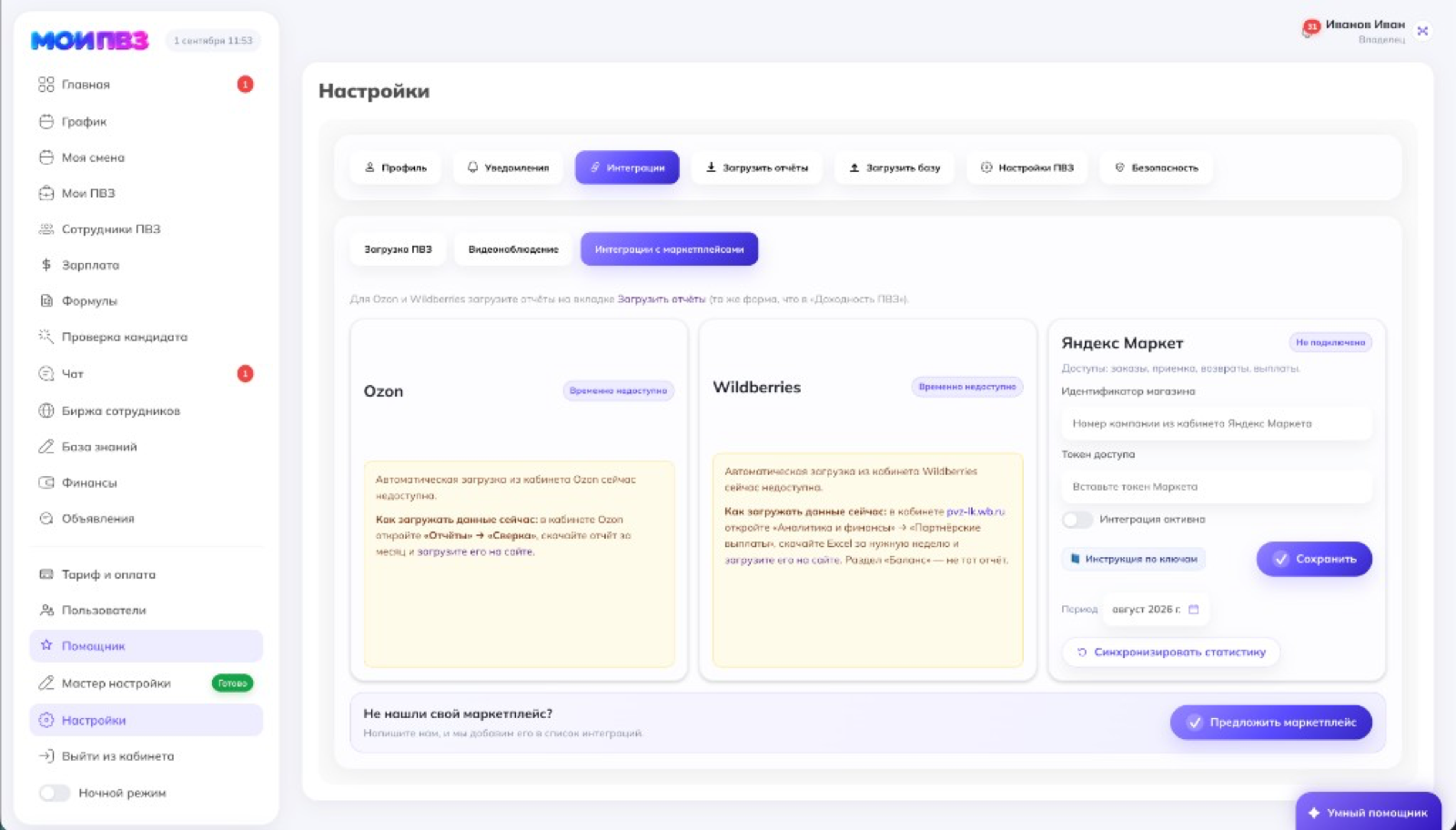
Task: Open Инструкция по ключам
Action: tap(1134, 559)
